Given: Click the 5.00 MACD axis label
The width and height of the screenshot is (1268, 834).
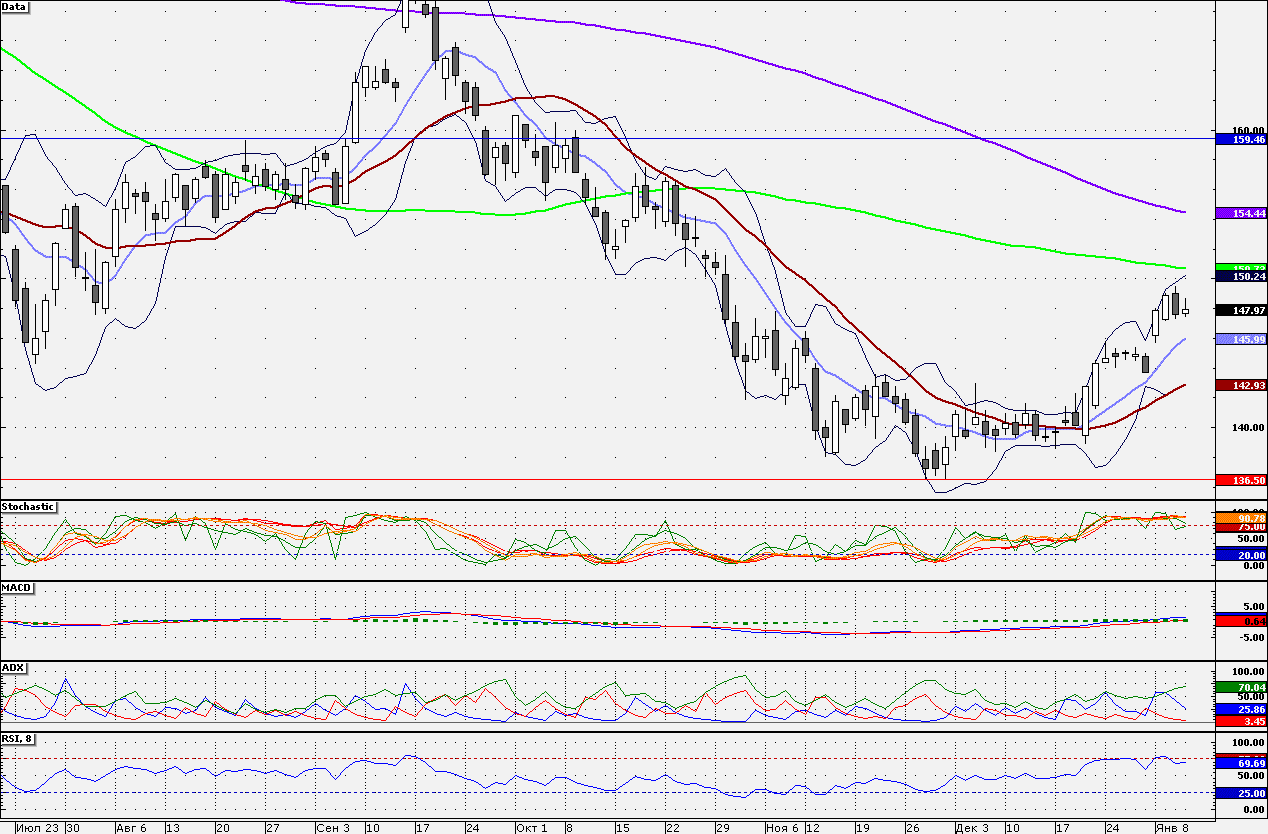Looking at the screenshot, I should [x=1254, y=606].
